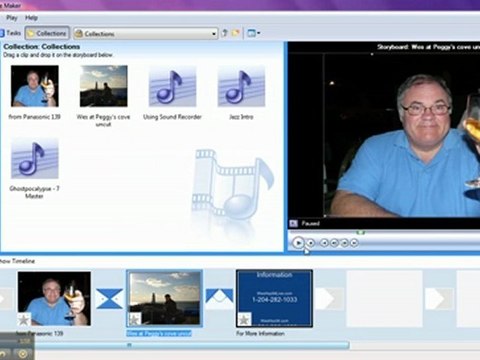This screenshot has width=480, height=360.
Task: Click the 'Ghostpocalypse - 7 Master' label
Action: [34, 192]
